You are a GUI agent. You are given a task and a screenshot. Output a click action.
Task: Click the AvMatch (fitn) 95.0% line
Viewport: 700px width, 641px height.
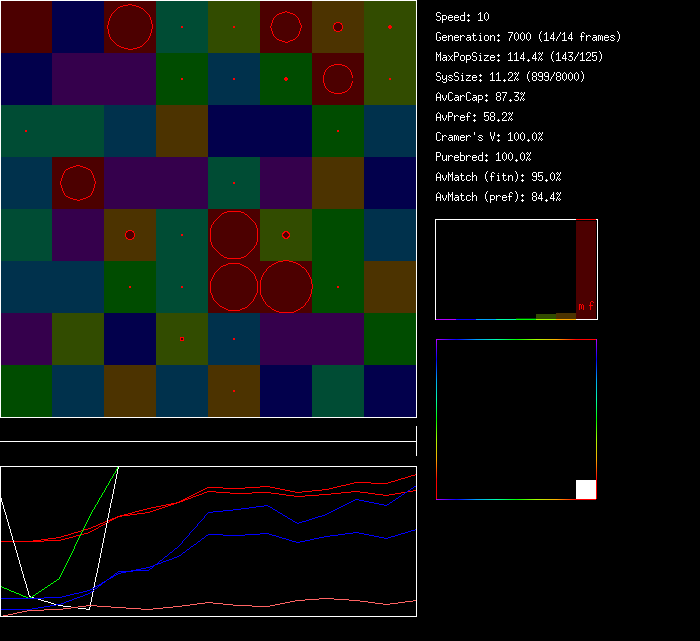coord(499,177)
